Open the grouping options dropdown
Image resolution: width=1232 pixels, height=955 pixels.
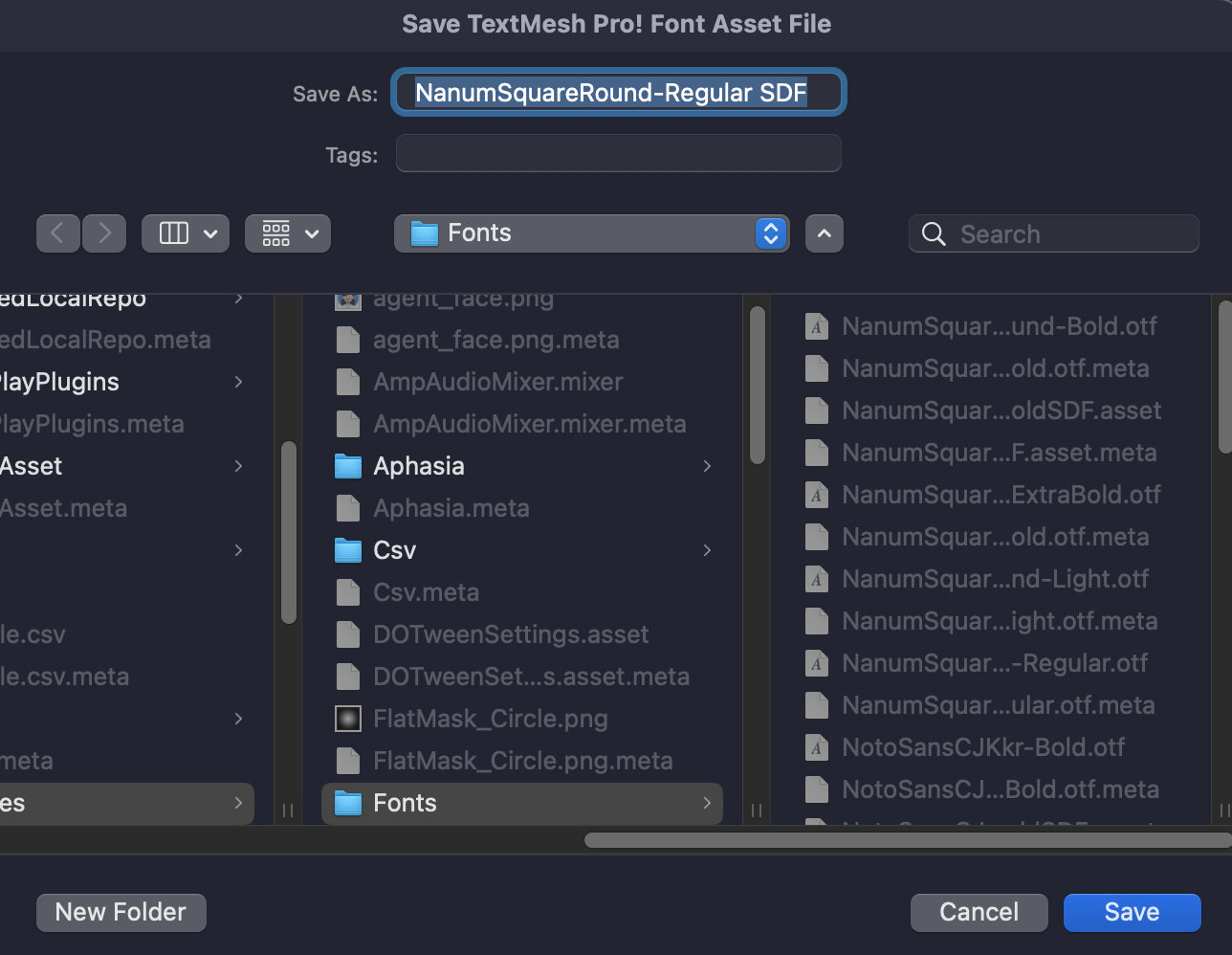click(x=288, y=233)
